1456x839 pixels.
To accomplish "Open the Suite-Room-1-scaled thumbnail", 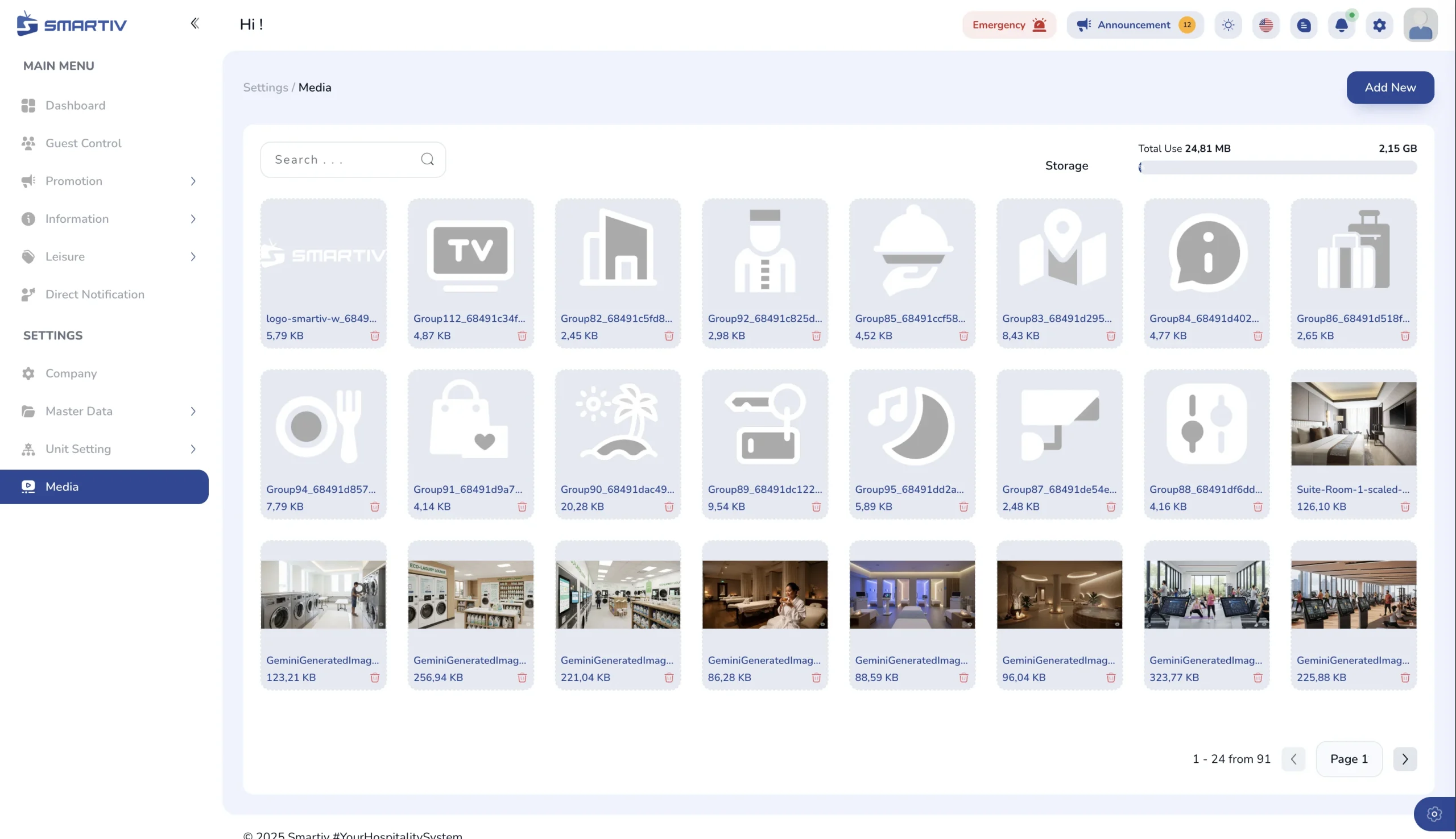I will [1353, 423].
